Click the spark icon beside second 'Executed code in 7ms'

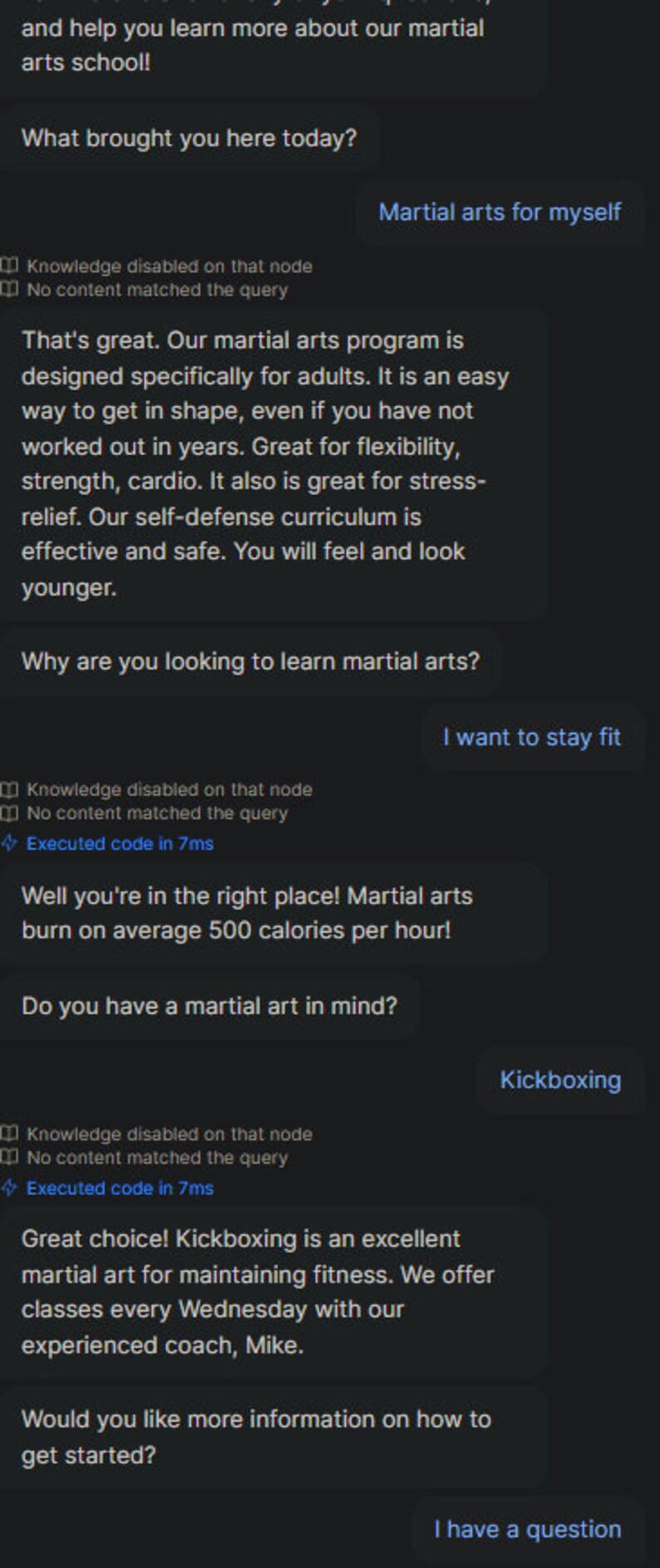coord(9,1188)
